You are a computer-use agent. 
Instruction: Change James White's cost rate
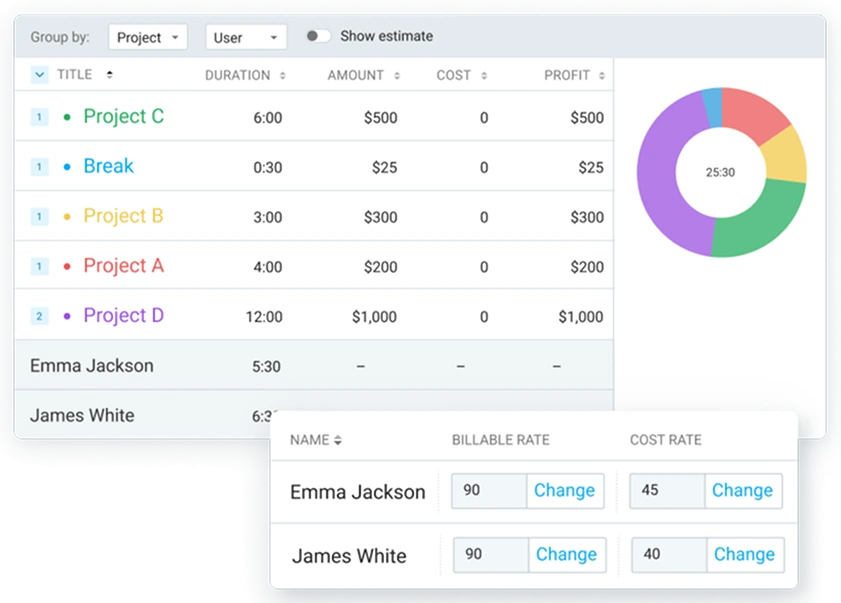745,555
